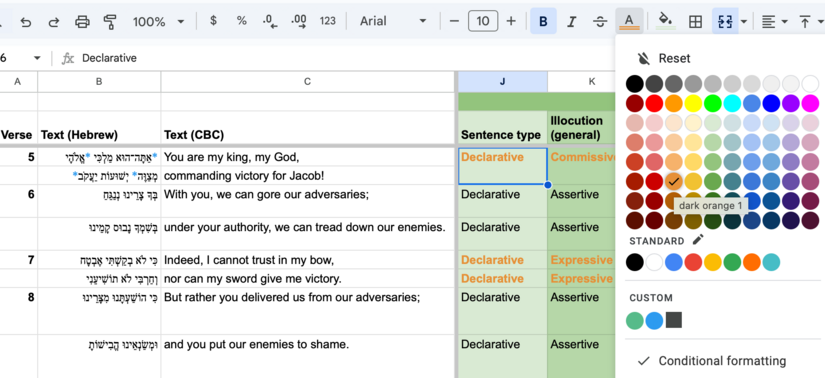Select cell 'You are my king, my God,'
The width and height of the screenshot is (825, 378).
(308, 157)
